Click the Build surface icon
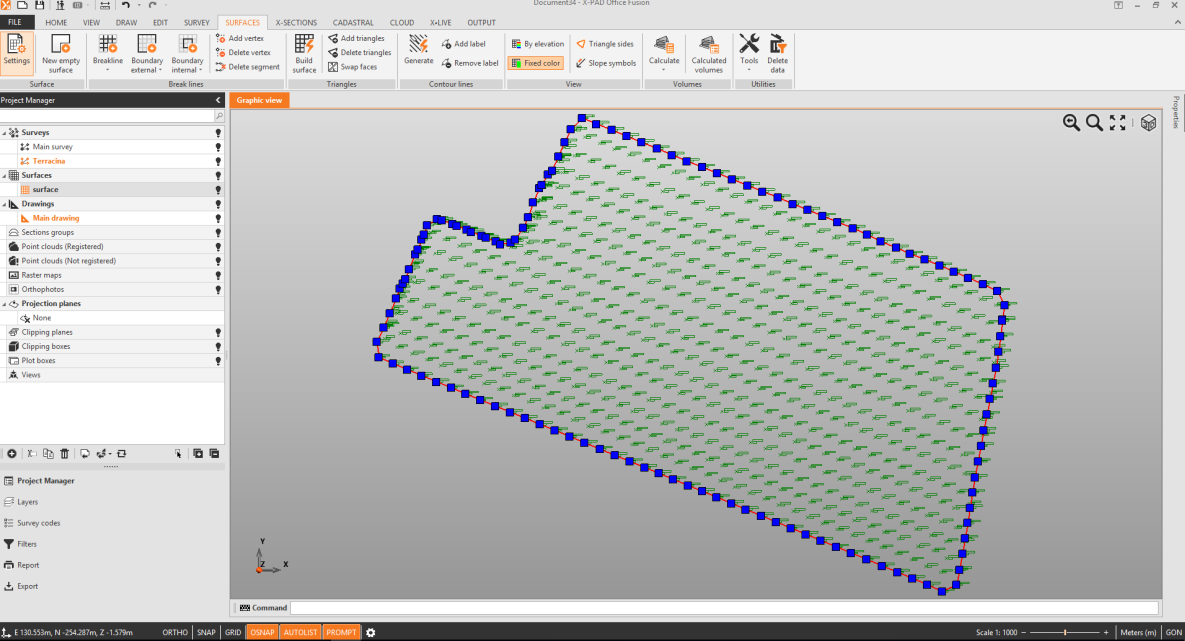Screen dimensions: 1185x641 [304, 46]
